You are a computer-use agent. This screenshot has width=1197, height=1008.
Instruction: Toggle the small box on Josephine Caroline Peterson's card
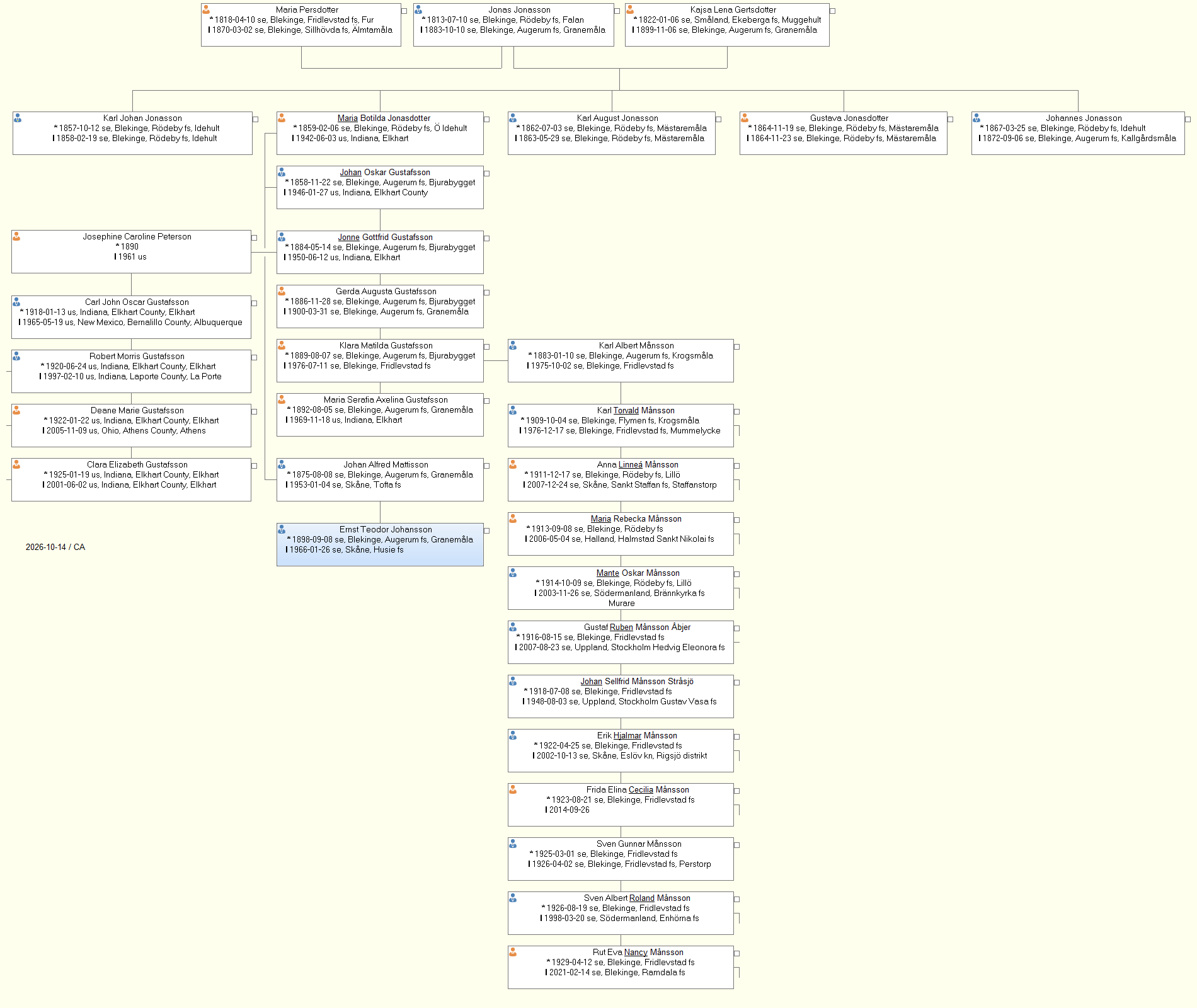click(x=255, y=238)
